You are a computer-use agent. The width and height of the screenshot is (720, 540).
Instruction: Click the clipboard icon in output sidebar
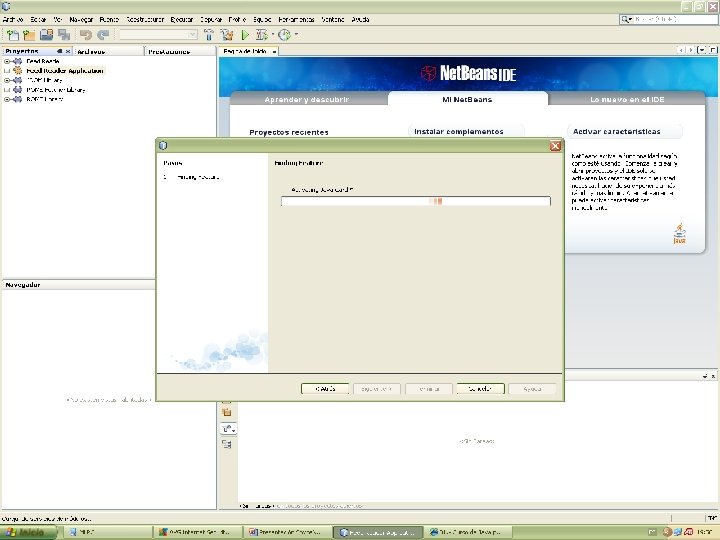(x=227, y=412)
